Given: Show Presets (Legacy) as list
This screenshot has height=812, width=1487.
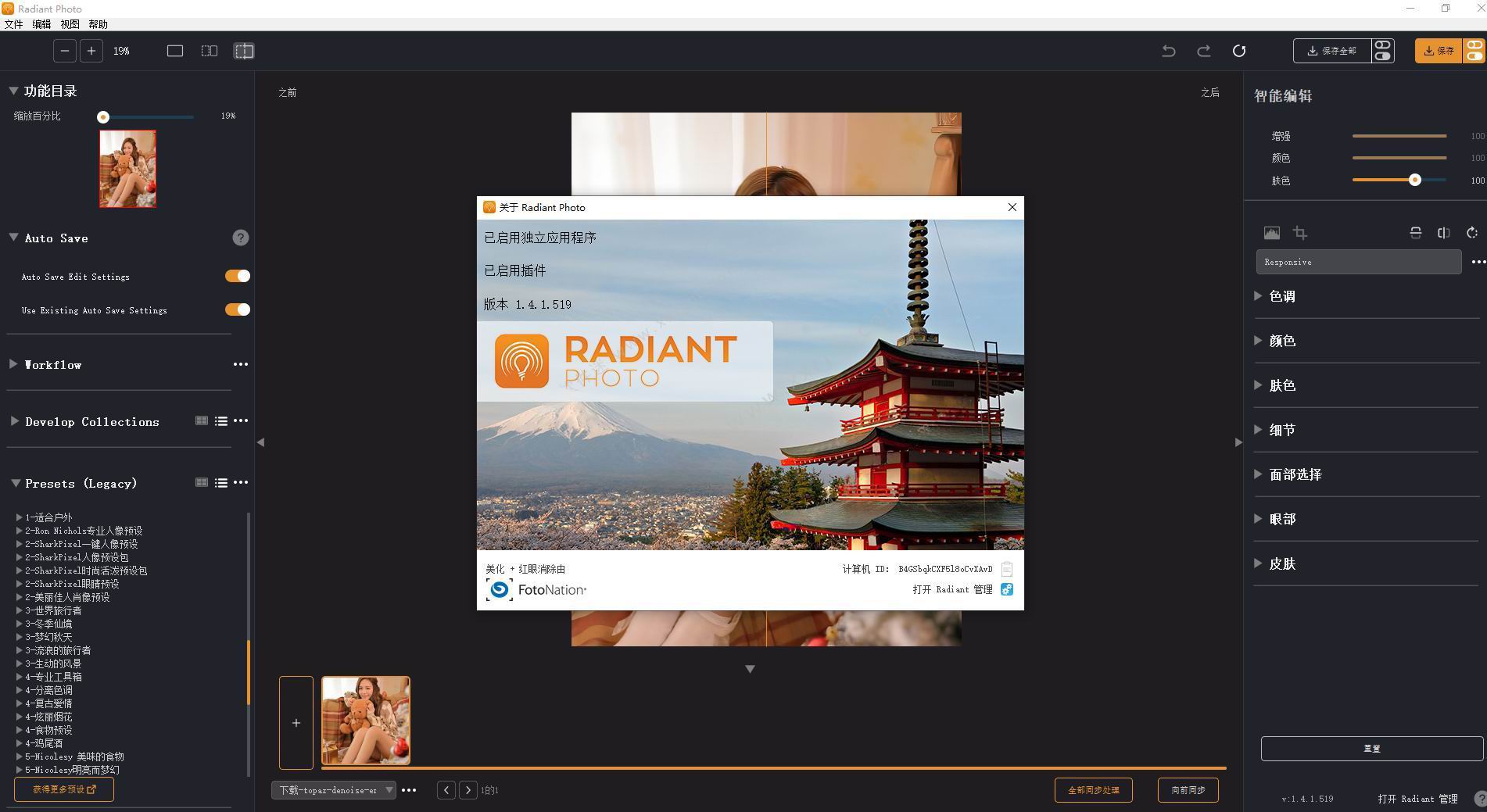Looking at the screenshot, I should click(x=221, y=483).
